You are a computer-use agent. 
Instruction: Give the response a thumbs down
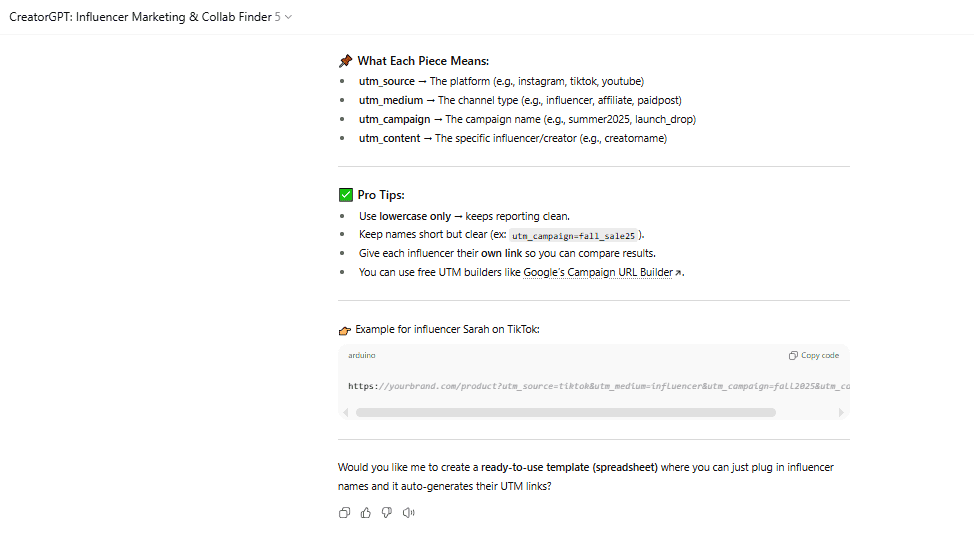[386, 513]
